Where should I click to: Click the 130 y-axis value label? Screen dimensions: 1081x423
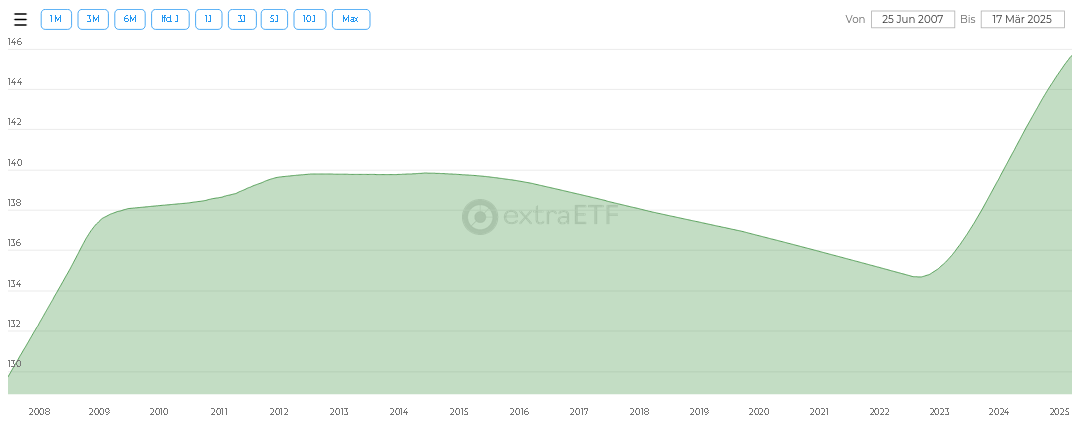coord(15,364)
